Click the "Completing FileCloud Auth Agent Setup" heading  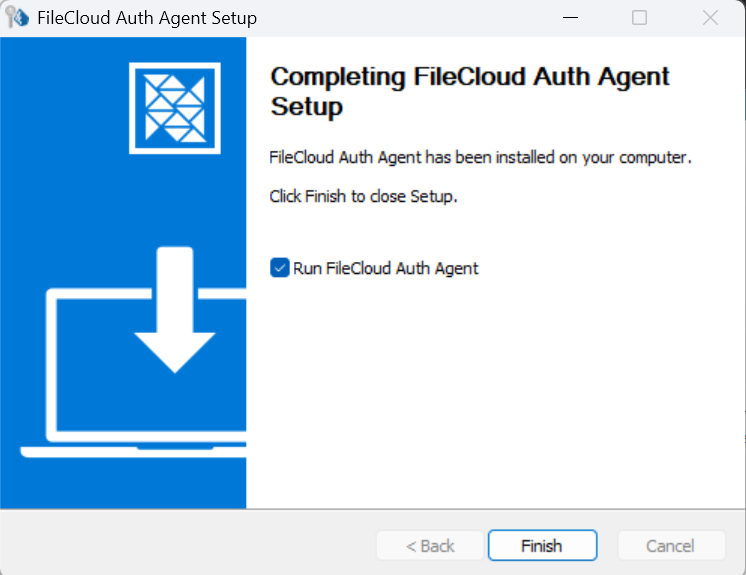point(470,91)
